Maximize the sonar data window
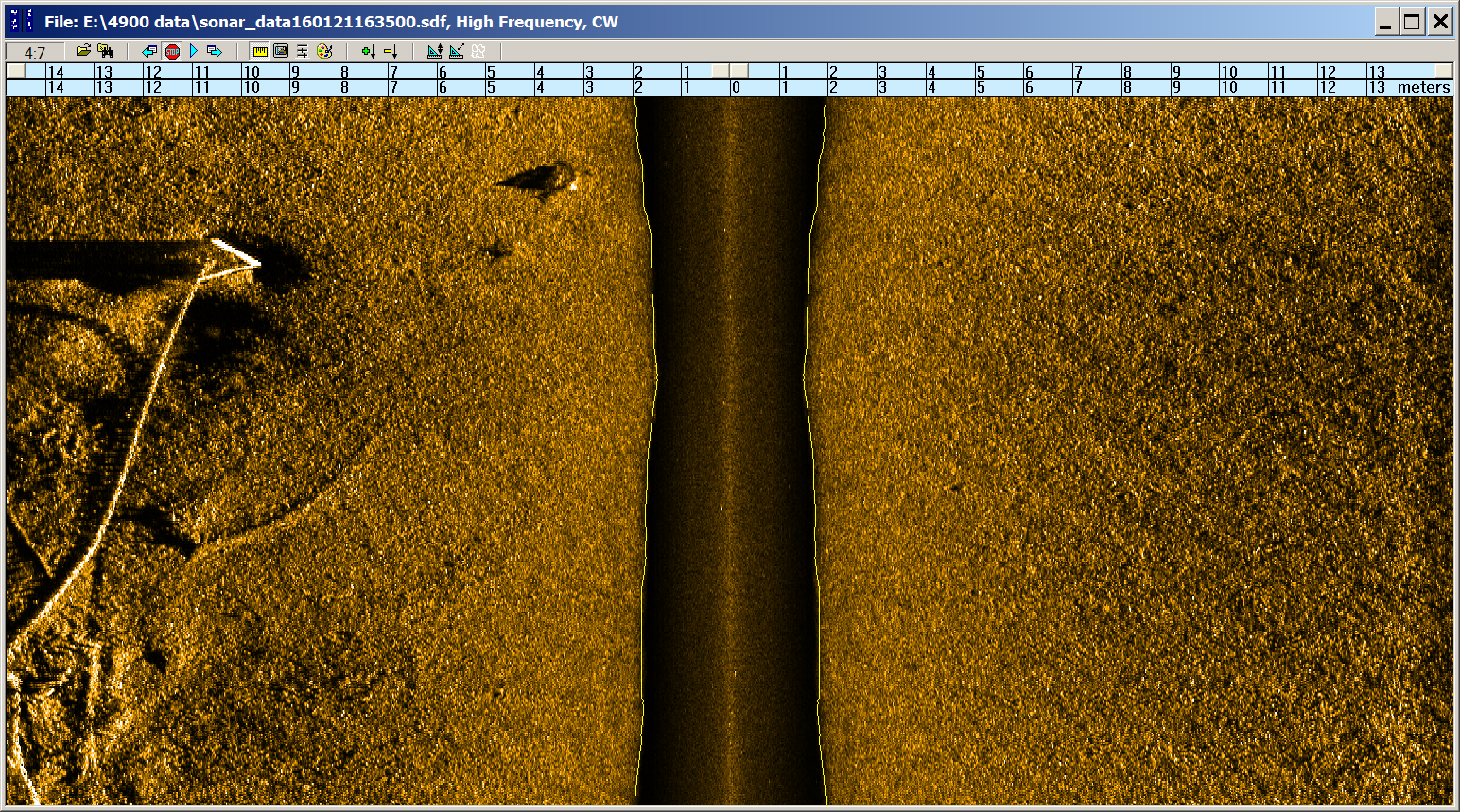Screen dimensions: 1460x812 [x=1412, y=22]
